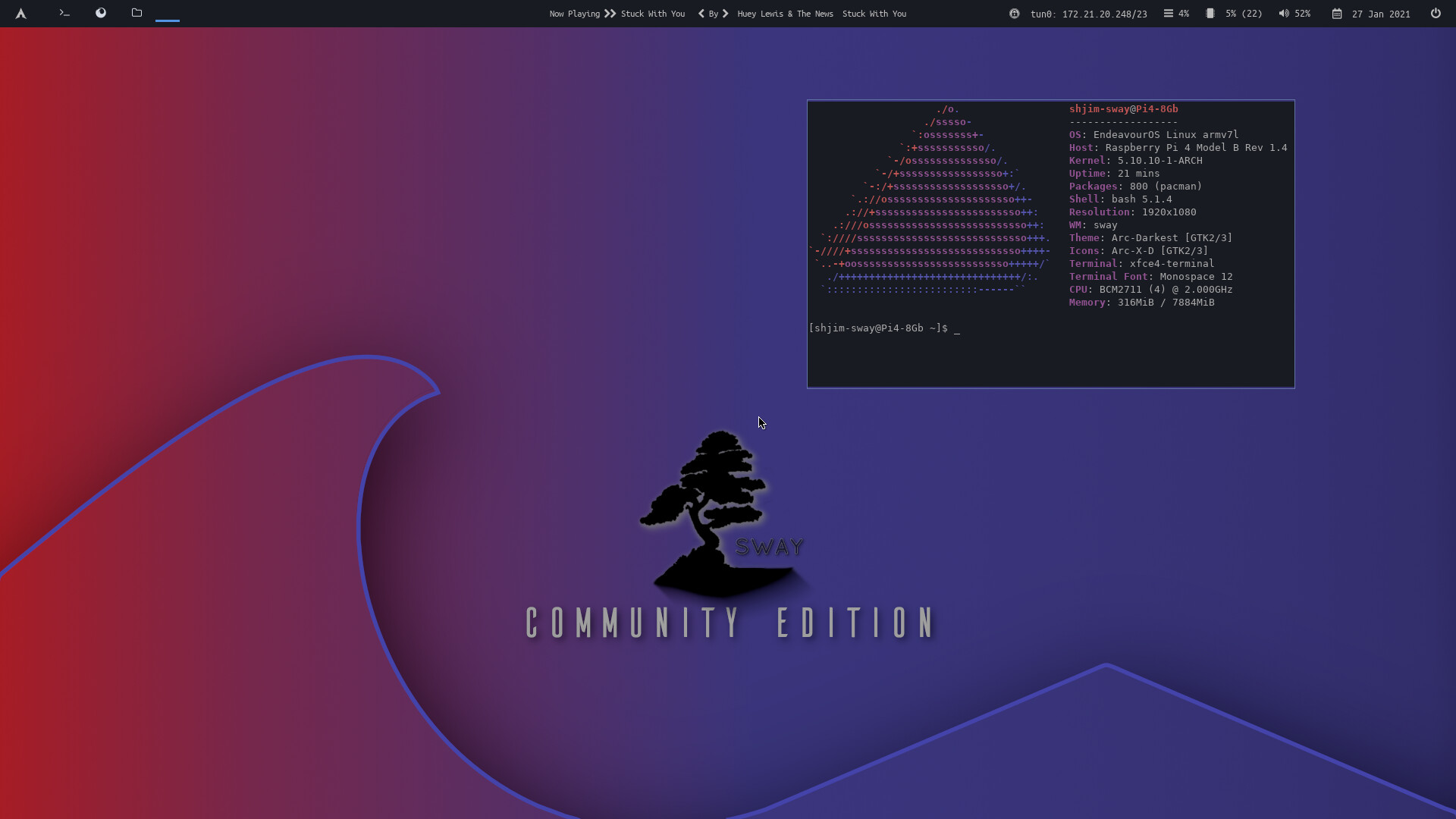Open the web browser globe icon

pos(101,13)
